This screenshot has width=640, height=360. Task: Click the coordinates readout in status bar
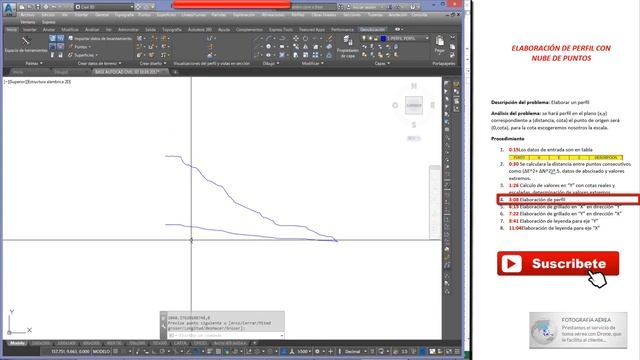click(x=71, y=351)
